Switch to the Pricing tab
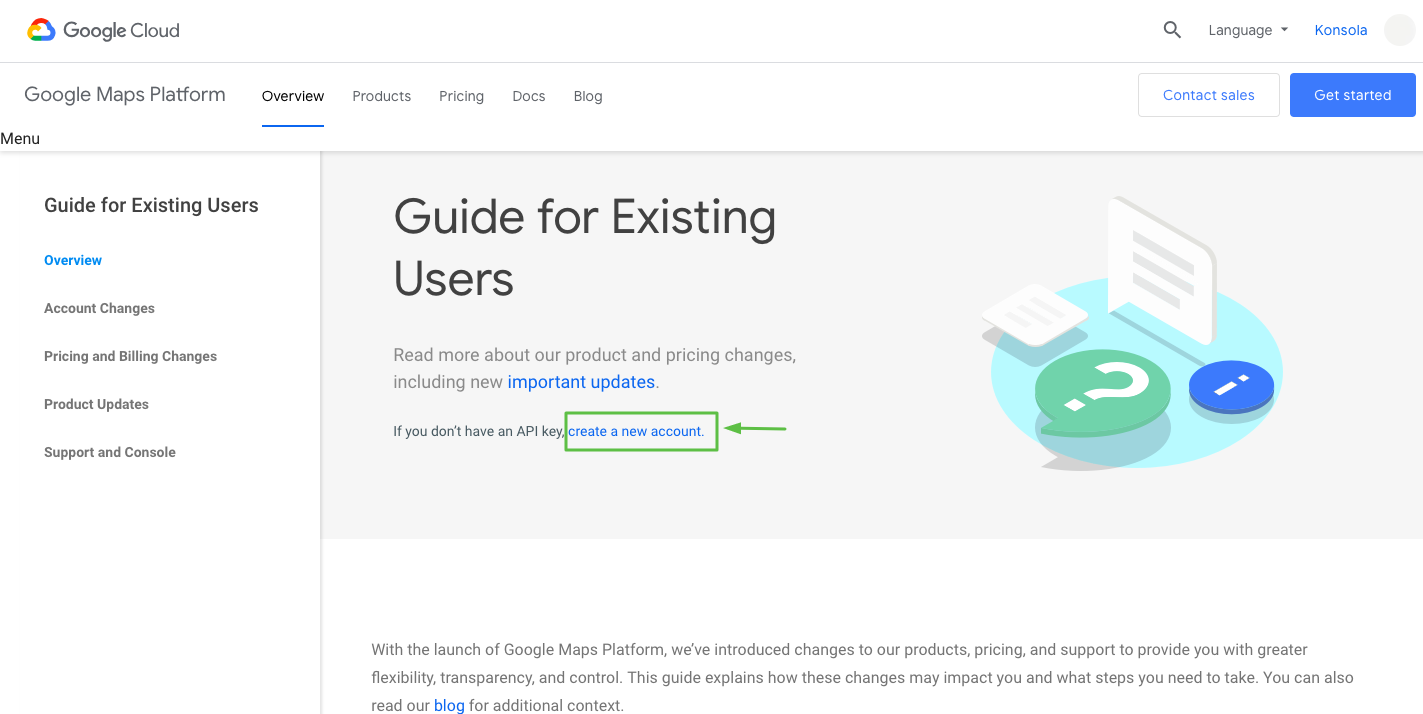The width and height of the screenshot is (1423, 714). click(x=461, y=96)
